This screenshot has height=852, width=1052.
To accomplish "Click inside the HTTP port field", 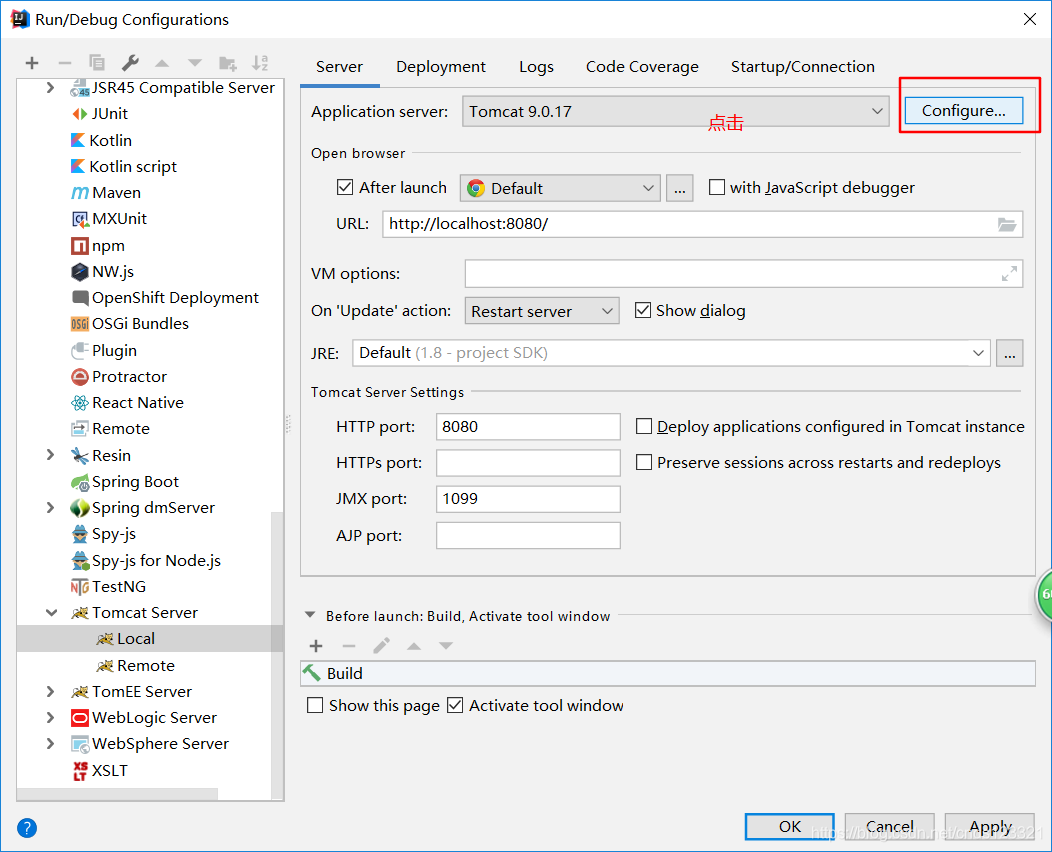I will [528, 427].
